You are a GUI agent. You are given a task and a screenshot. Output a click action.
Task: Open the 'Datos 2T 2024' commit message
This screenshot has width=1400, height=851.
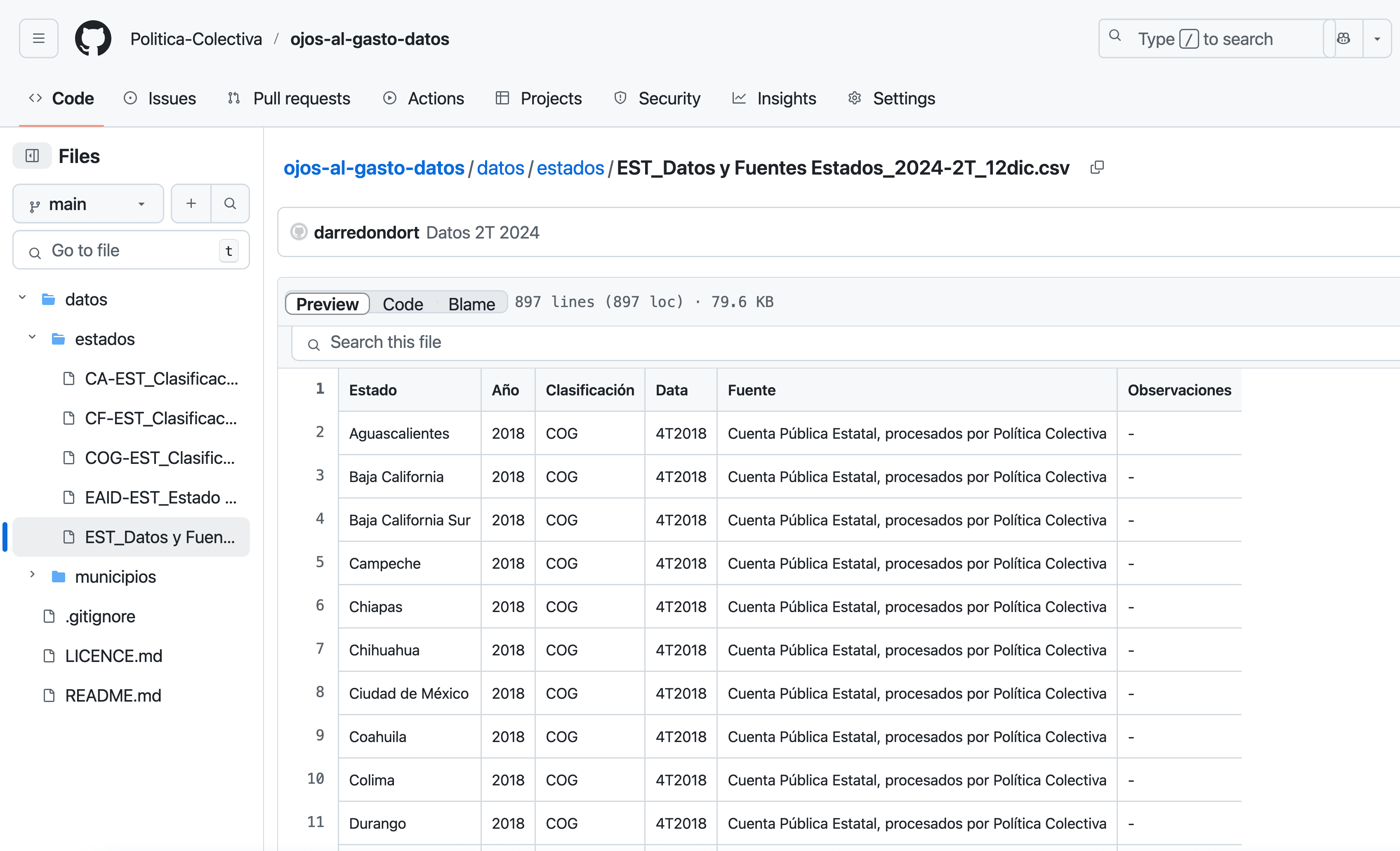click(482, 232)
